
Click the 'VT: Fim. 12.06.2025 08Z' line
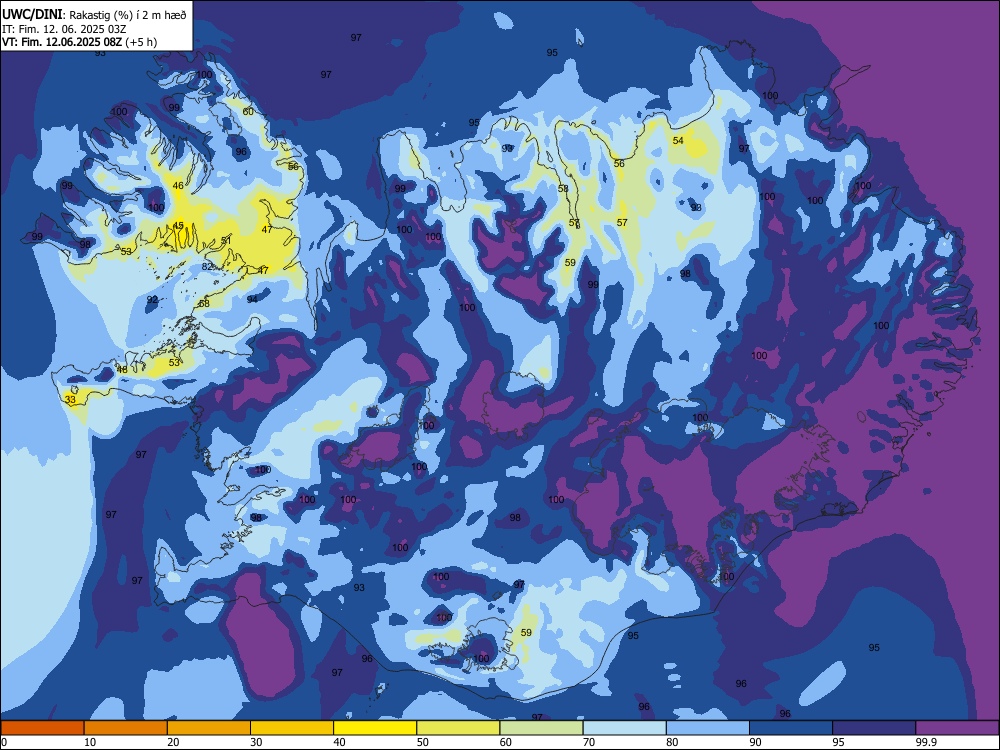[63, 42]
